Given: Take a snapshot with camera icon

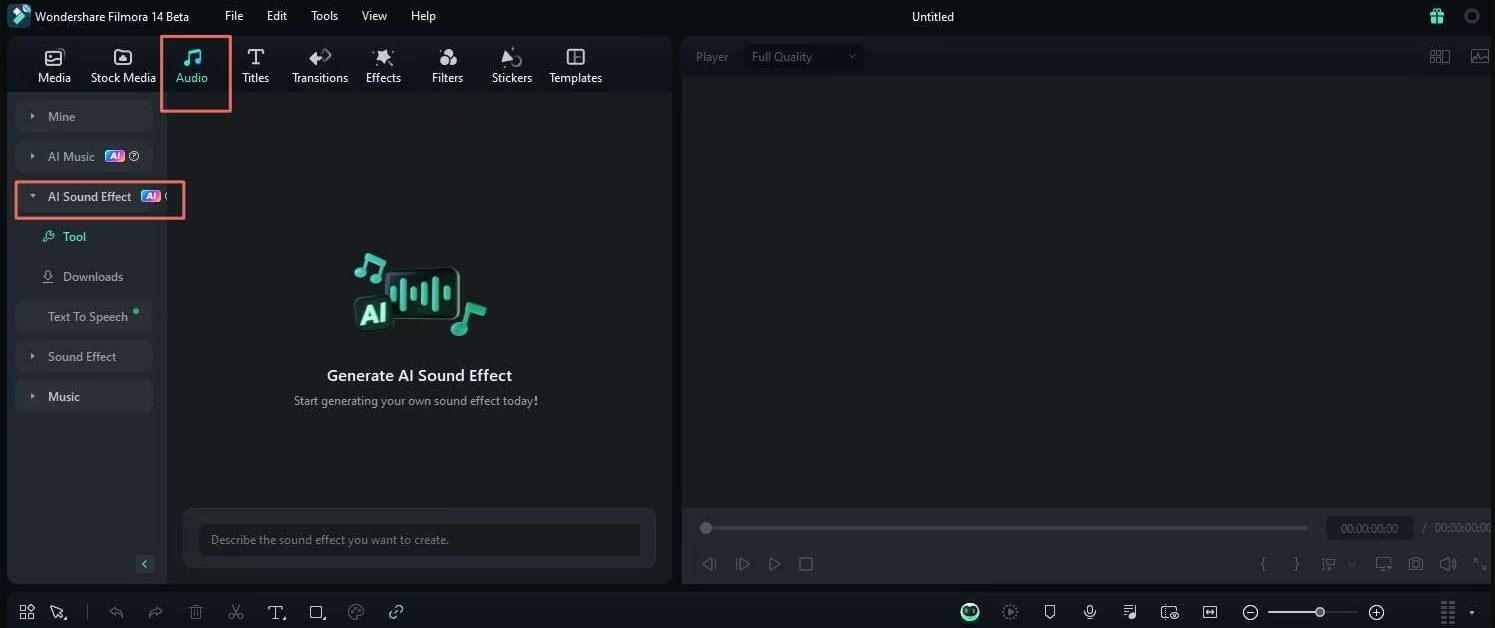Looking at the screenshot, I should coord(1416,564).
